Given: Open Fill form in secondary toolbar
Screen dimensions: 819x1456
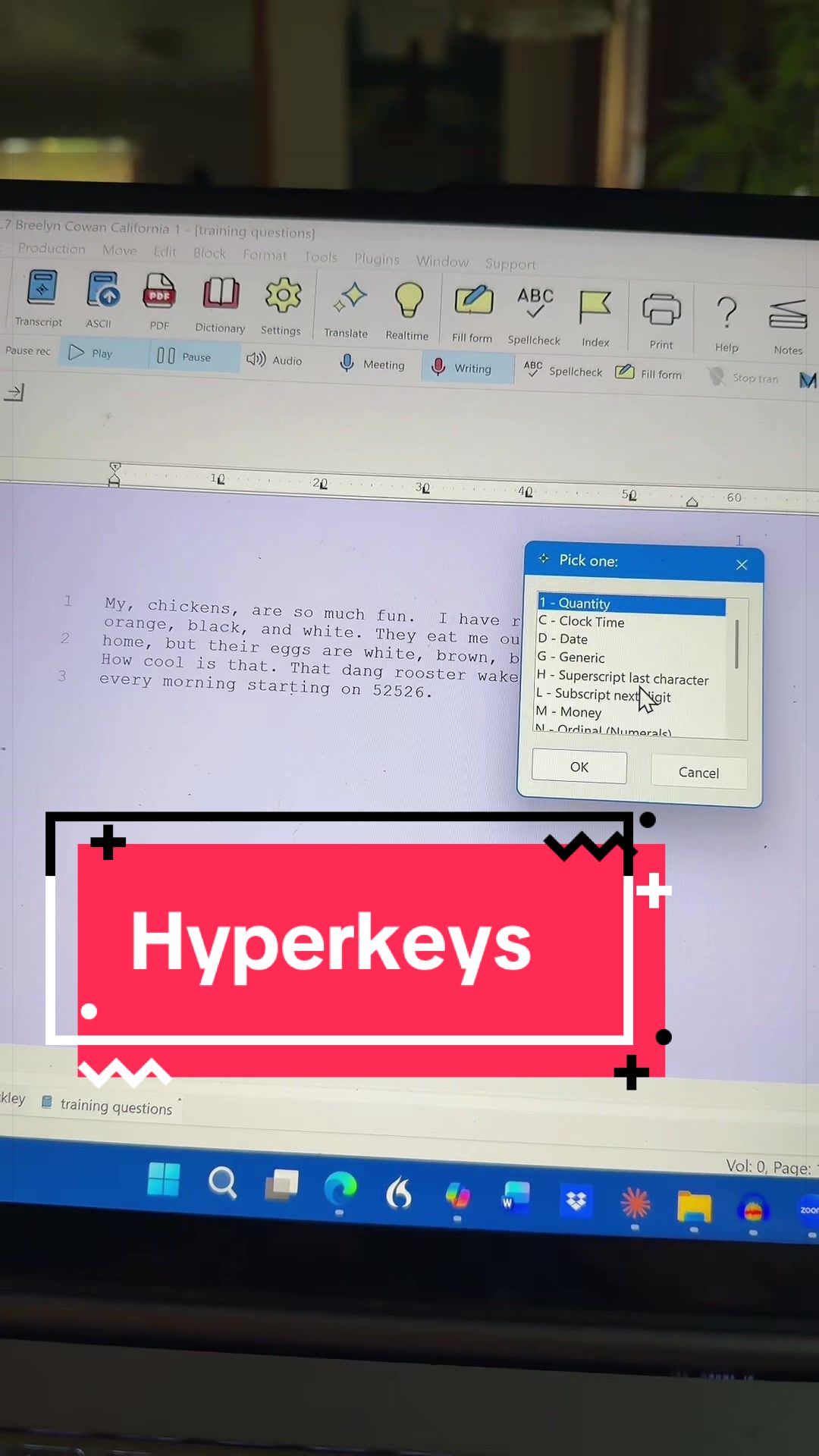Looking at the screenshot, I should click(648, 373).
